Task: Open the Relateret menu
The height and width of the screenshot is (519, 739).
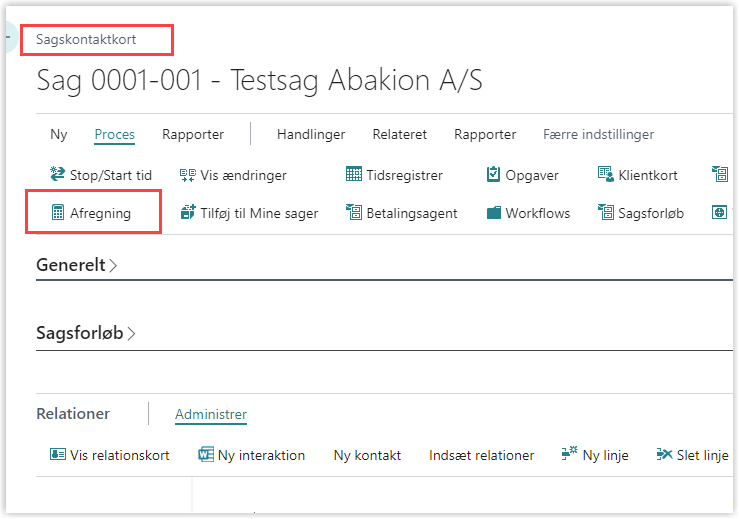Action: click(399, 134)
